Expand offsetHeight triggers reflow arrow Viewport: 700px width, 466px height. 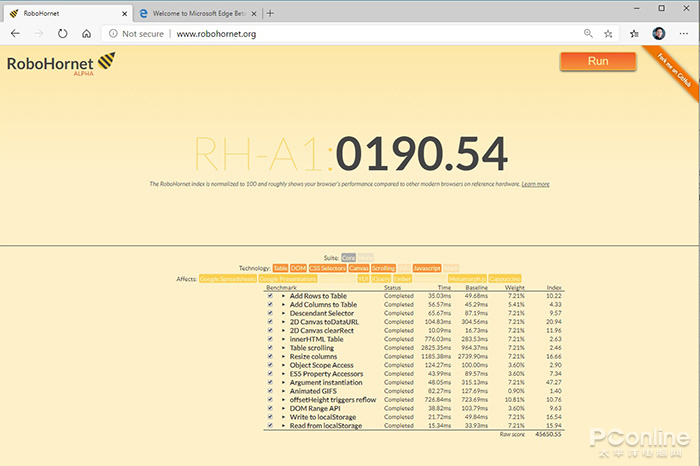point(283,399)
